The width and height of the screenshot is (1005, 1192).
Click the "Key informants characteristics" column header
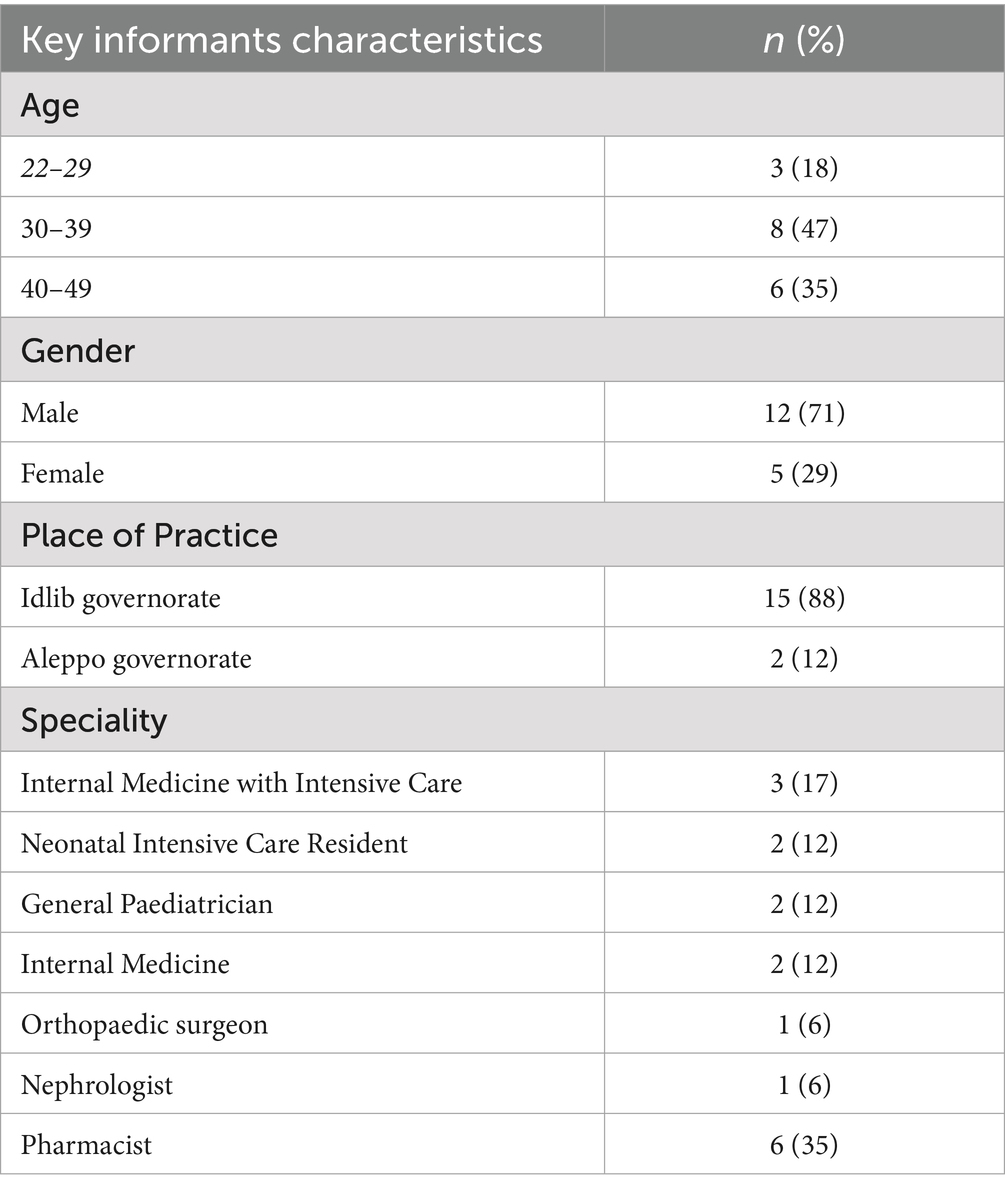281,40
